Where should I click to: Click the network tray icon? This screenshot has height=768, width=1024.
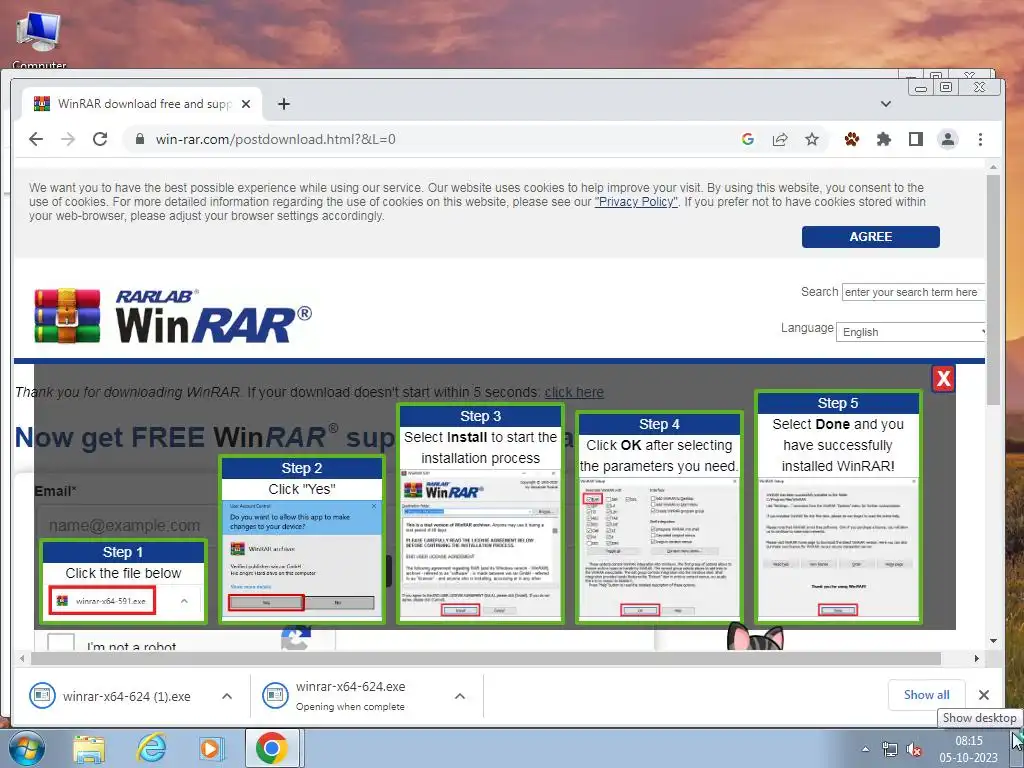[x=889, y=749]
